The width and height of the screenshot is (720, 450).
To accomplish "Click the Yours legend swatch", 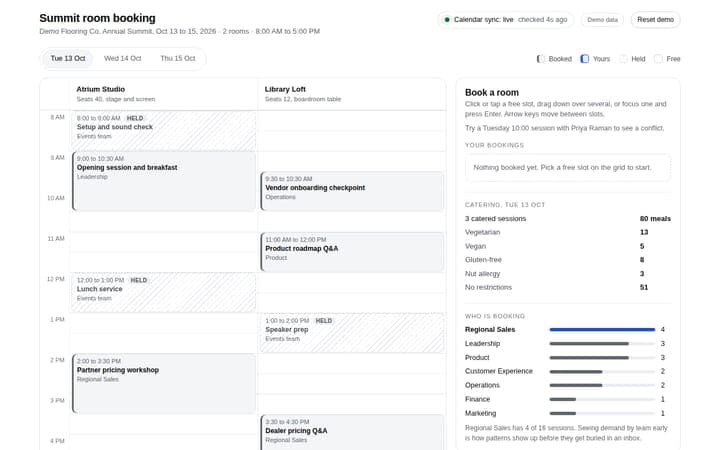I will pos(585,59).
